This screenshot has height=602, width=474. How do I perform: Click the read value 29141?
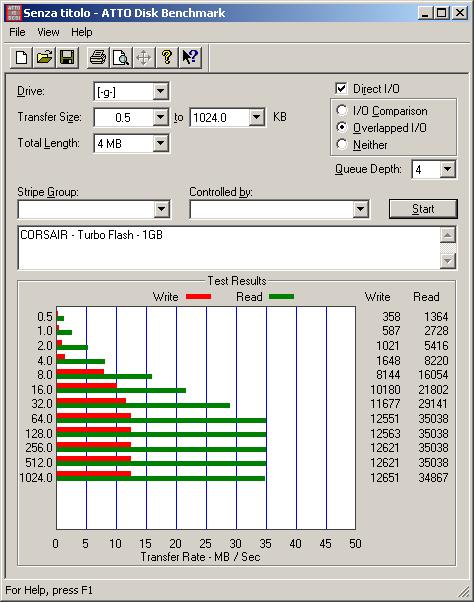(433, 404)
